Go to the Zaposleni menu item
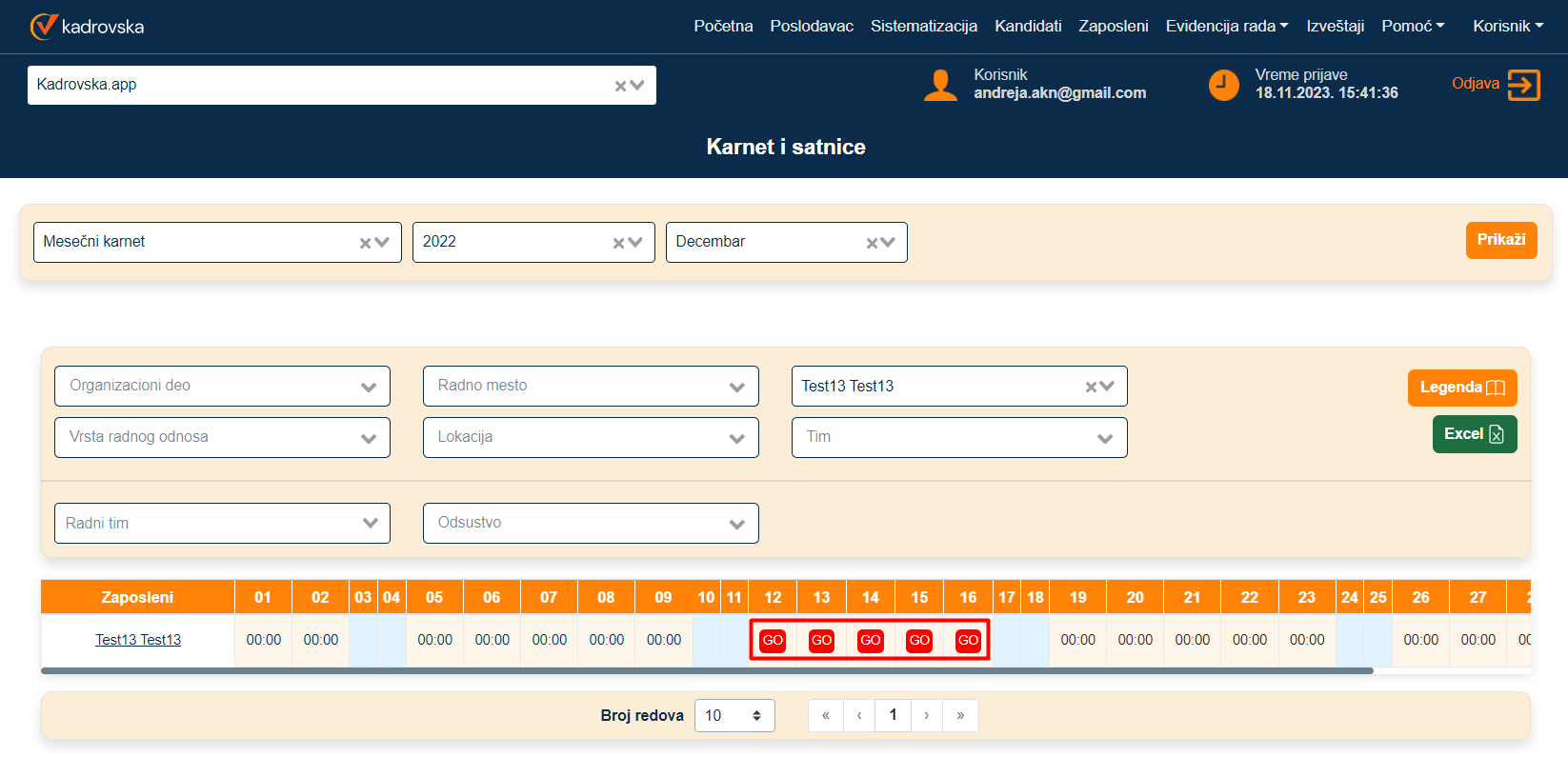1568x777 pixels. coord(1113,26)
